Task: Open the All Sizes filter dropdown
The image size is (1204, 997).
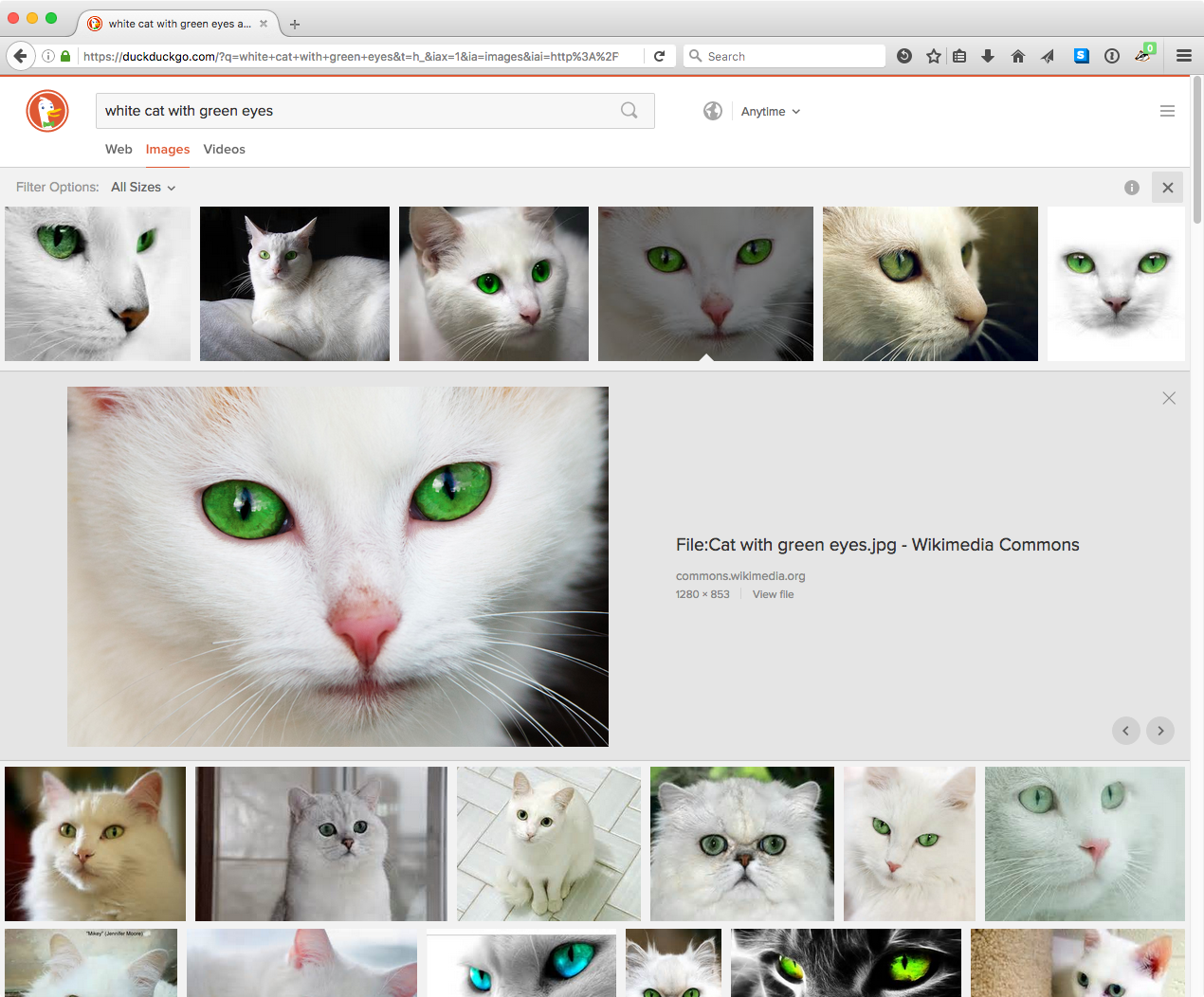Action: pos(143,188)
